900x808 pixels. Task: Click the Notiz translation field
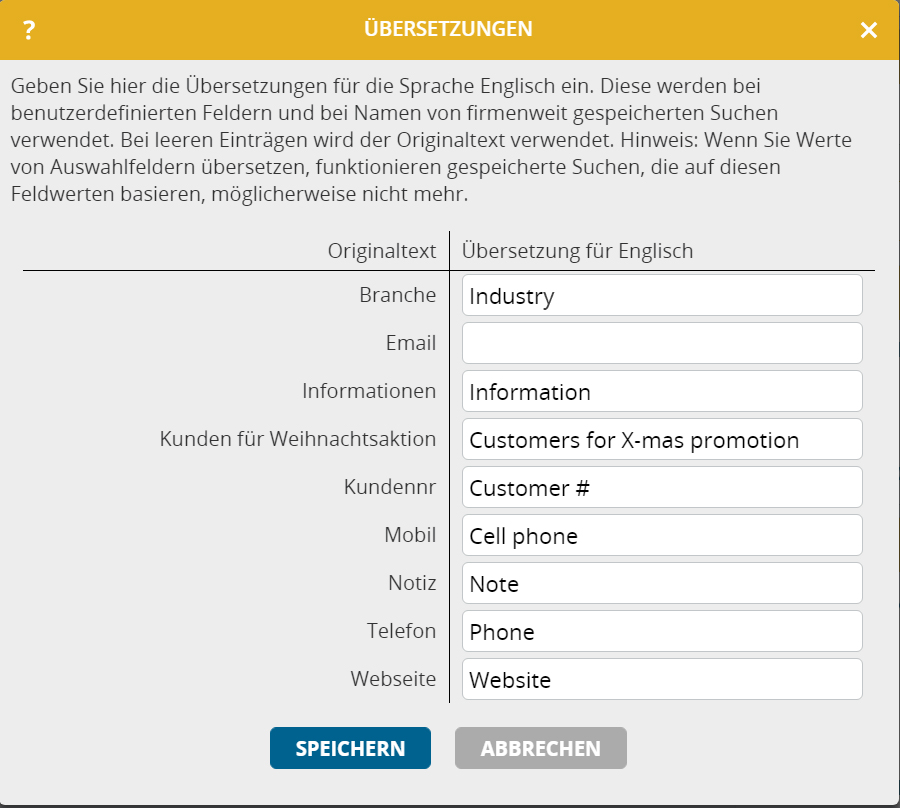point(662,583)
